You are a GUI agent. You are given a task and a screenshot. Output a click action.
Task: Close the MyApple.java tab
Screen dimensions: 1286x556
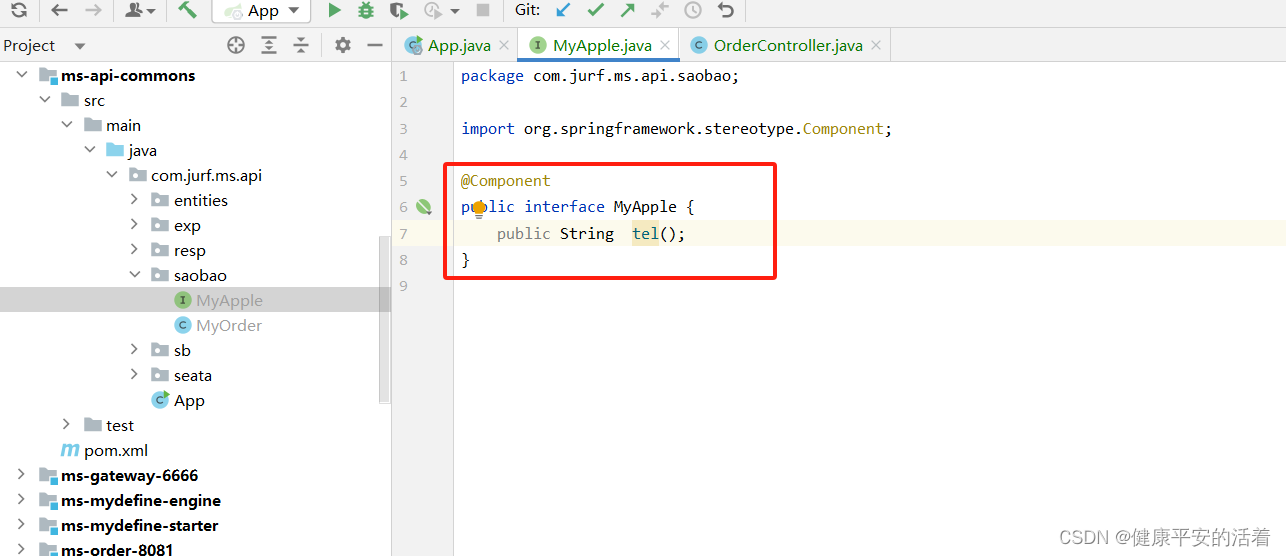[665, 45]
